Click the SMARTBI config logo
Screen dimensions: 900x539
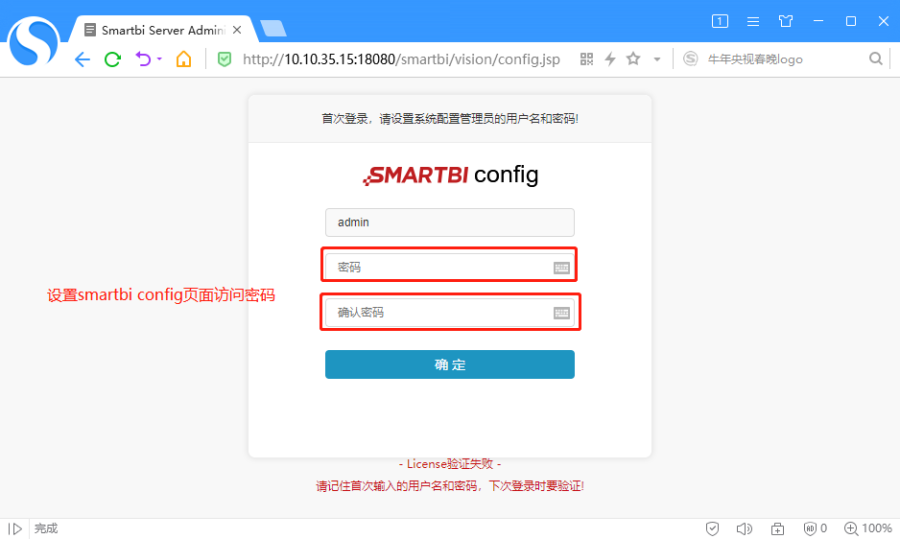click(x=451, y=175)
